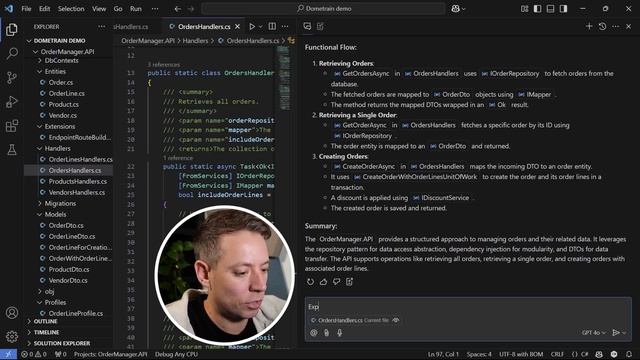Send the chat message
The width and height of the screenshot is (640, 360).
pos(616,333)
